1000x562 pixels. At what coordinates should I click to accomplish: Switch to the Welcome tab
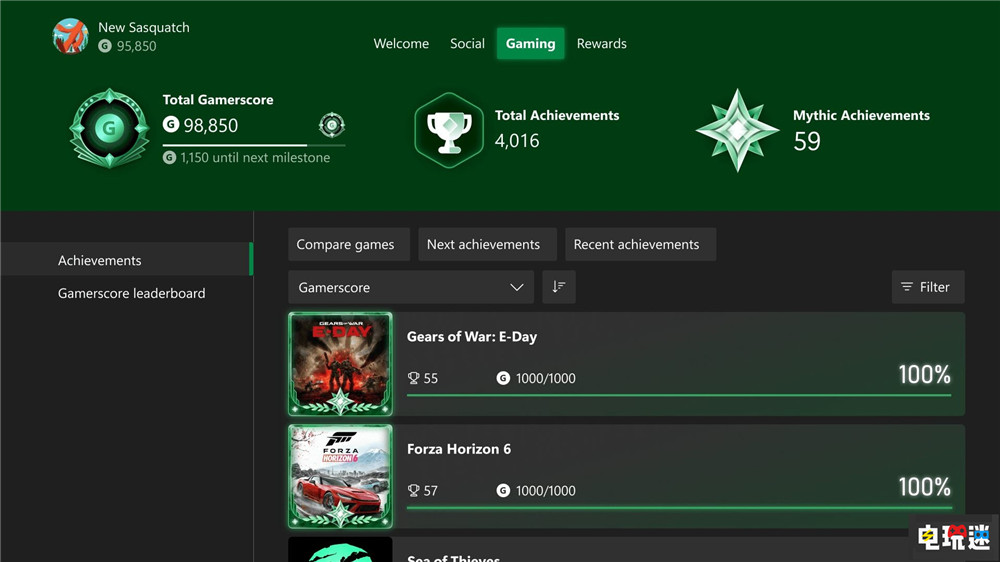pyautogui.click(x=401, y=43)
